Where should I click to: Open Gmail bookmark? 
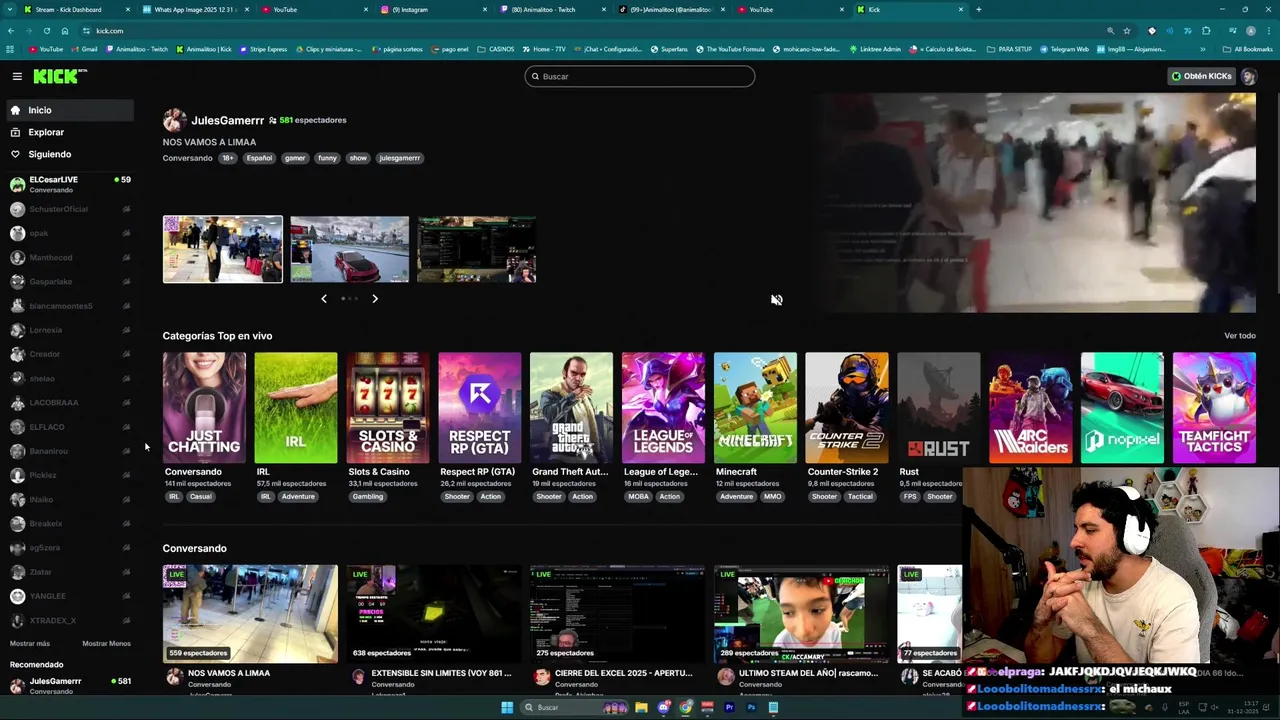click(x=84, y=49)
